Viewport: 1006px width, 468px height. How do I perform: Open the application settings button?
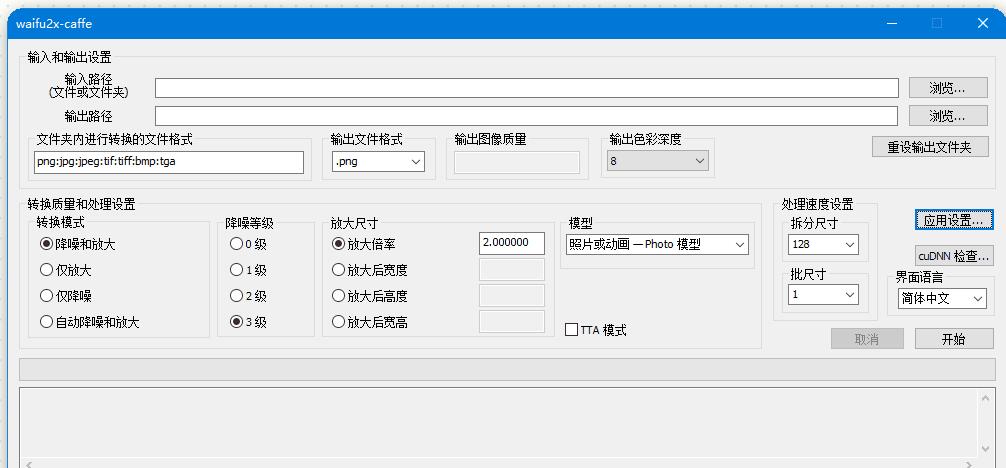(954, 219)
